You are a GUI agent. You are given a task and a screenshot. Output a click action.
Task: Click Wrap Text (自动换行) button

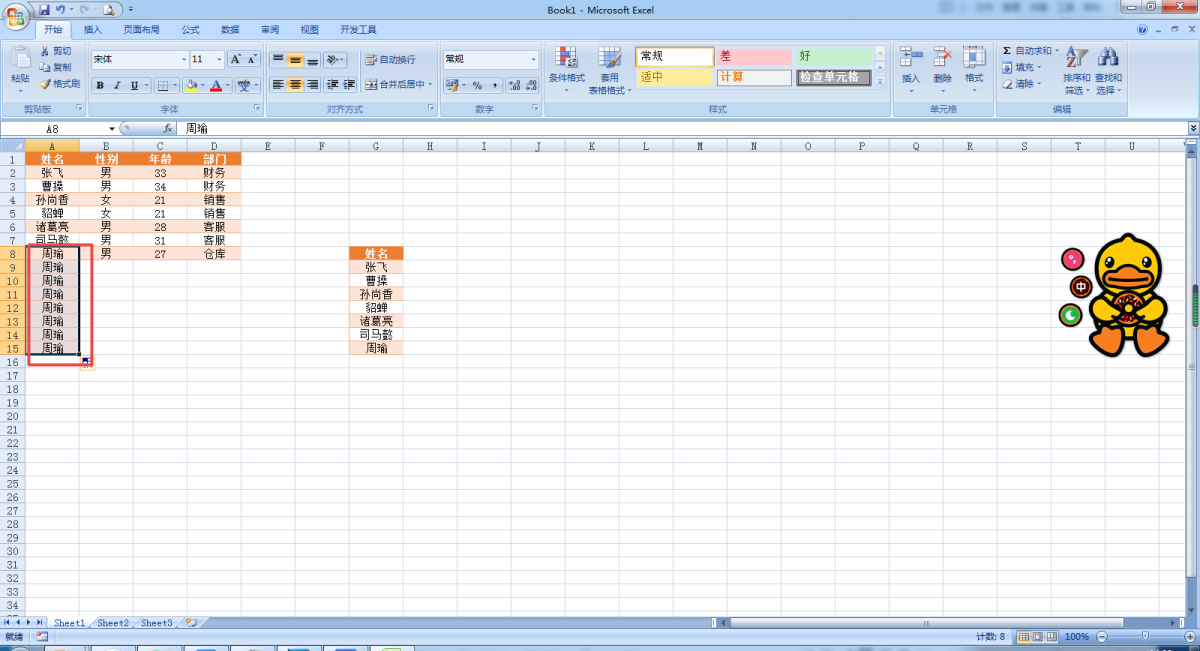click(x=390, y=60)
